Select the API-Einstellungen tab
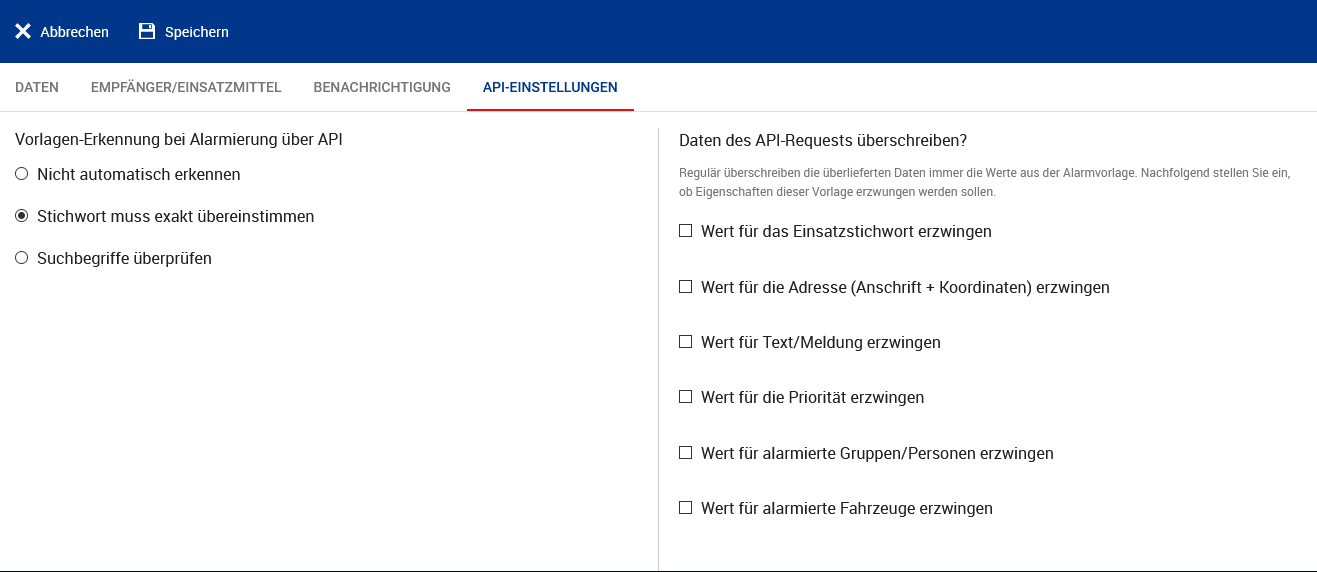The image size is (1317, 572). [550, 87]
